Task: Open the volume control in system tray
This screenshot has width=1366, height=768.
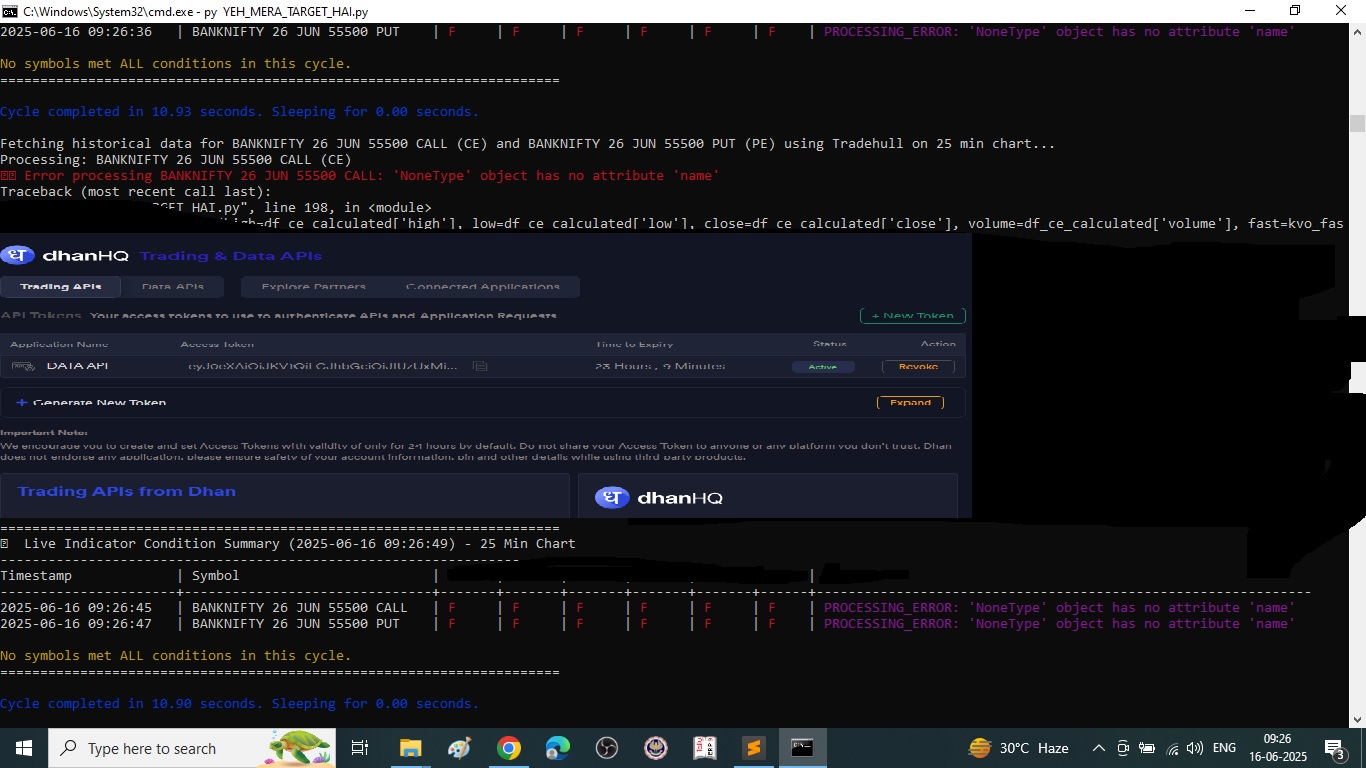Action: coord(1195,748)
